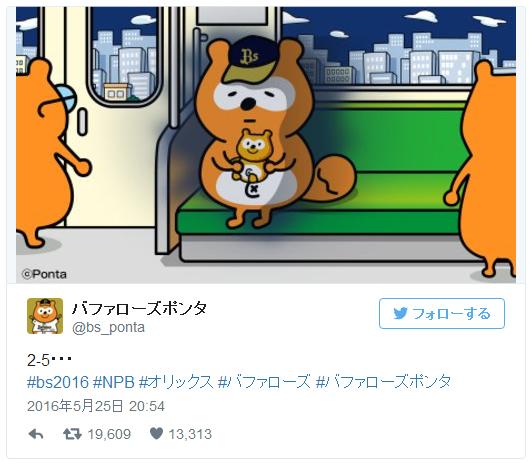Screen dimensions: 531x463
Task: Open the #バファローズ hashtag
Action: [x=264, y=382]
